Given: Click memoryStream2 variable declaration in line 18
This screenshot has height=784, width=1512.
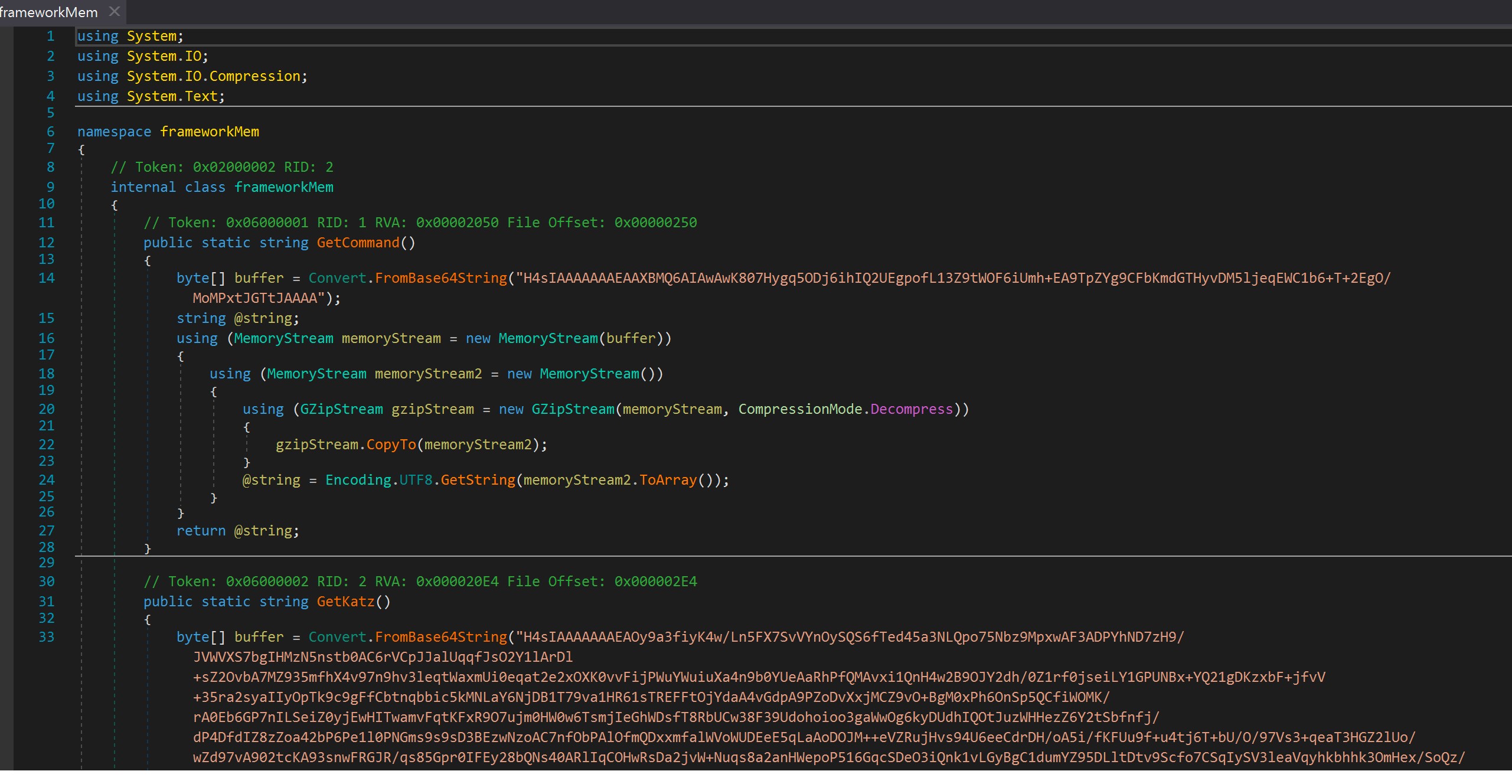Looking at the screenshot, I should [x=428, y=374].
